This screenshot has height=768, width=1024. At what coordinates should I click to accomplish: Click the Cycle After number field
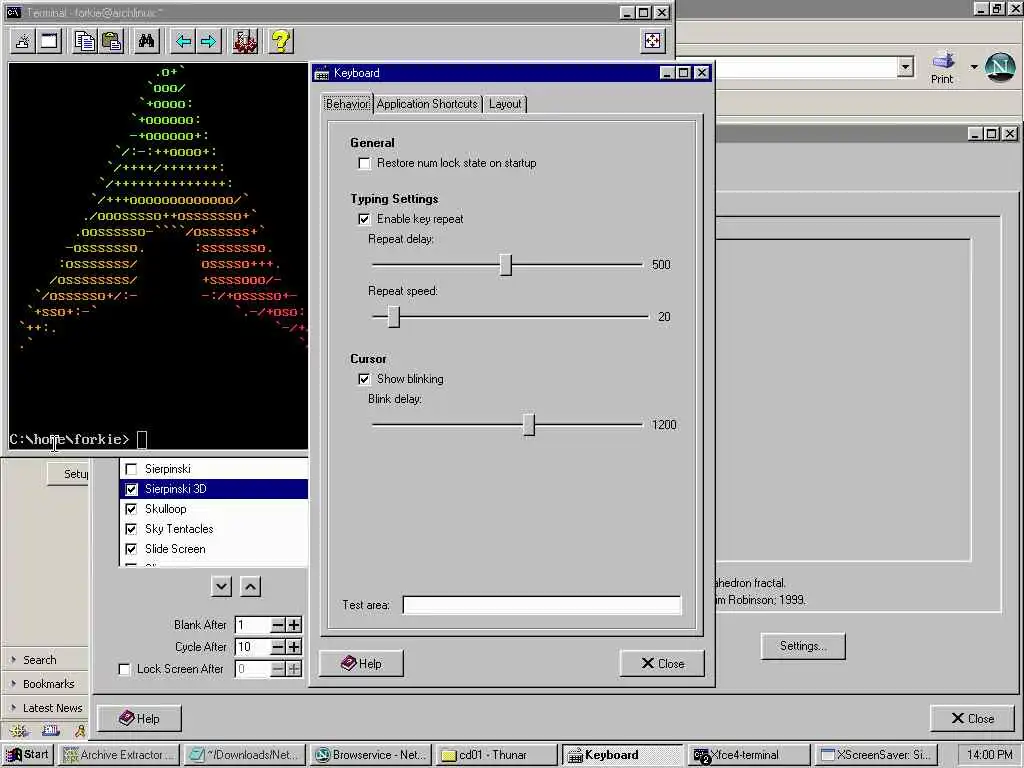pyautogui.click(x=253, y=647)
